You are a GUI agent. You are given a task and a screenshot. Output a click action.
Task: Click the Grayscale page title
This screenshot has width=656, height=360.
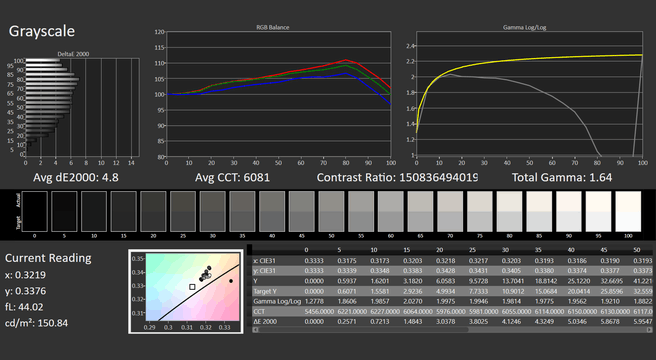[42, 31]
